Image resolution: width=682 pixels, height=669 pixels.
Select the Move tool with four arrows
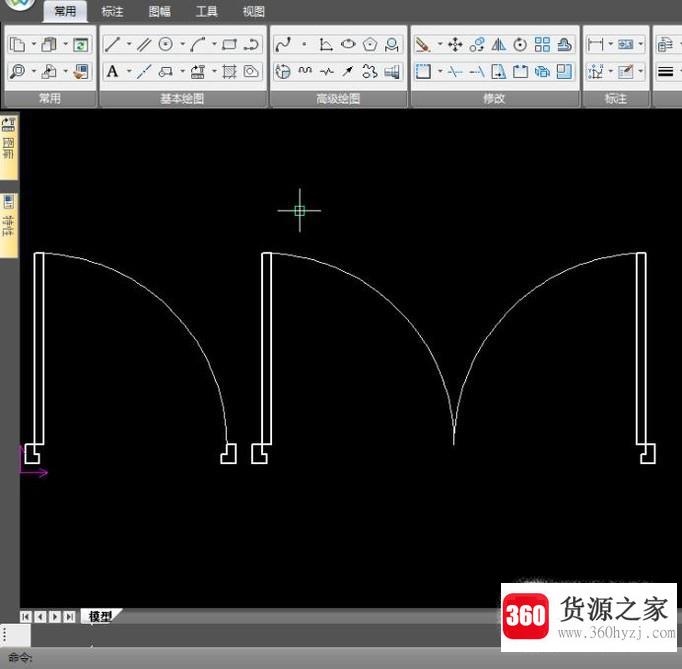coord(455,44)
